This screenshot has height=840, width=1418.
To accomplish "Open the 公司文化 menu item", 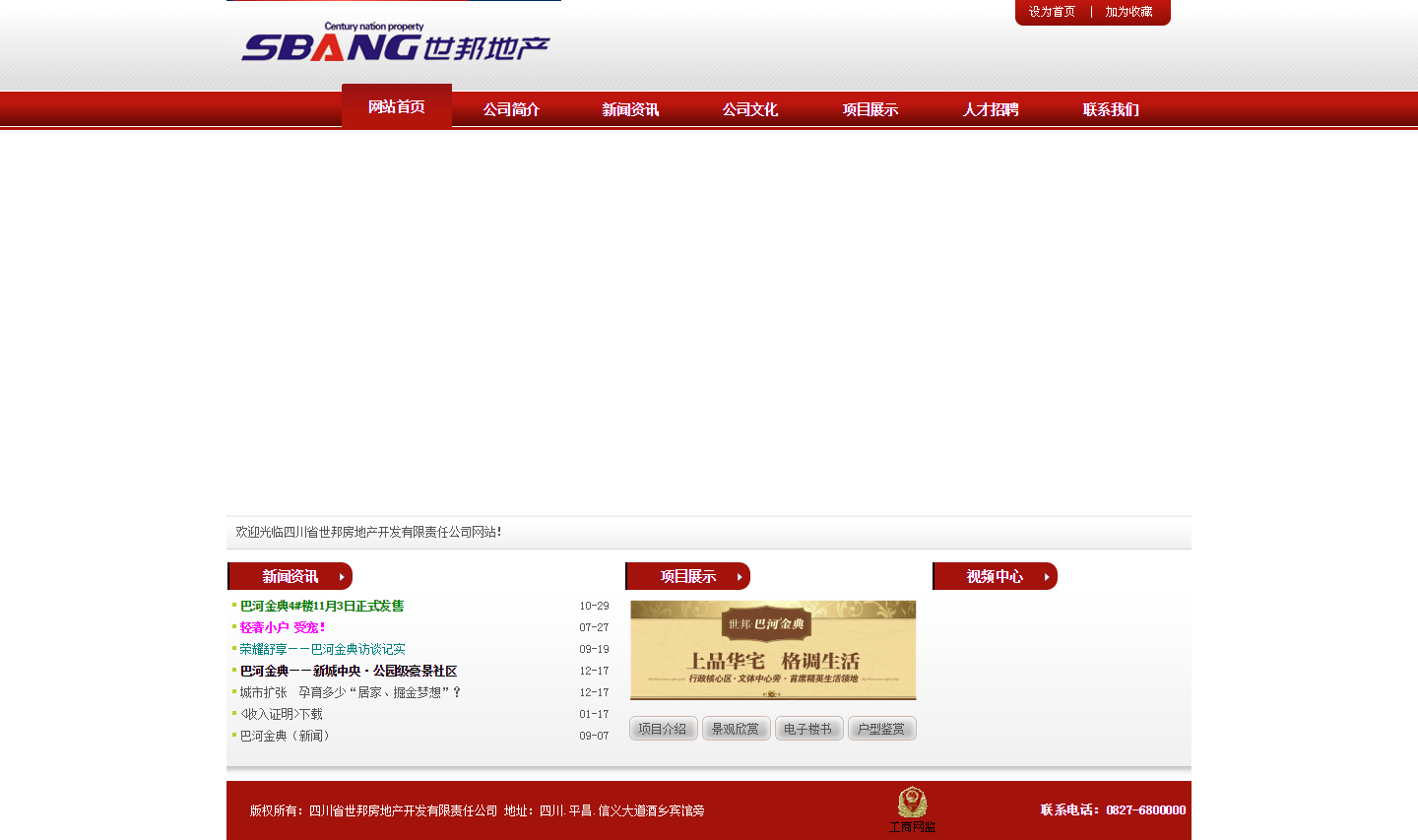I will click(x=750, y=109).
